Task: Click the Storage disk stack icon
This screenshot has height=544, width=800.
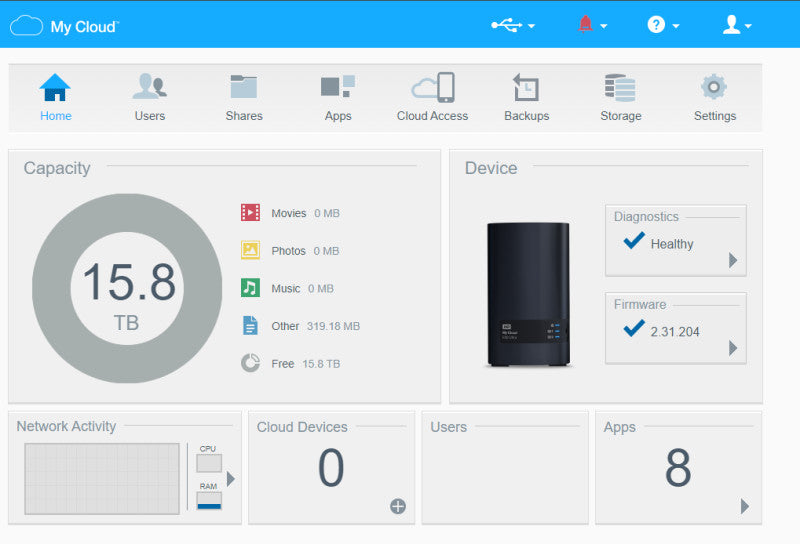Action: tap(620, 87)
